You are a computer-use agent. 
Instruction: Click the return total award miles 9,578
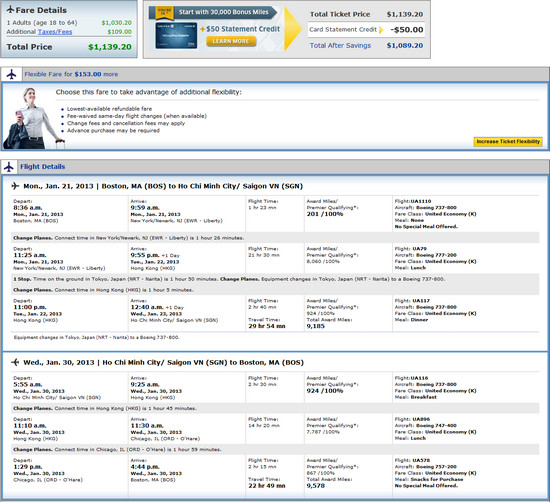pyautogui.click(x=316, y=486)
